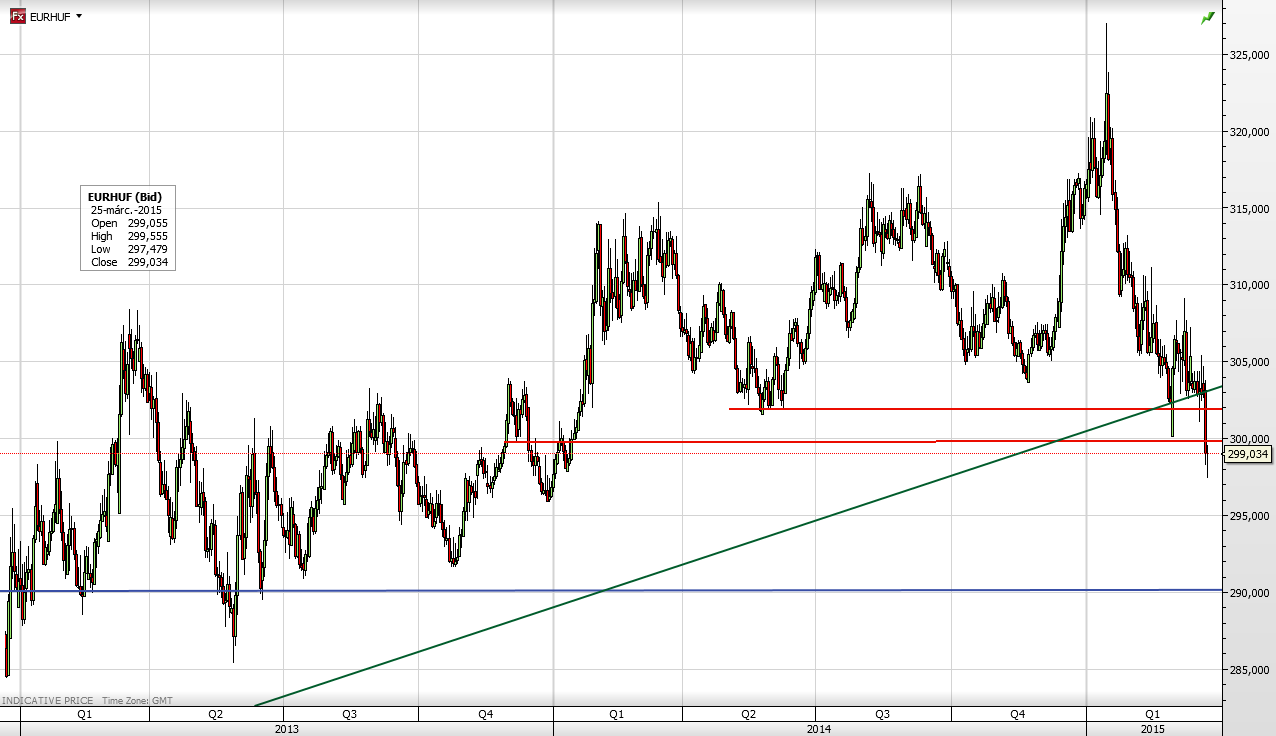Click the Q1 quarter label of 2015
The height and width of the screenshot is (736, 1276).
(1152, 715)
